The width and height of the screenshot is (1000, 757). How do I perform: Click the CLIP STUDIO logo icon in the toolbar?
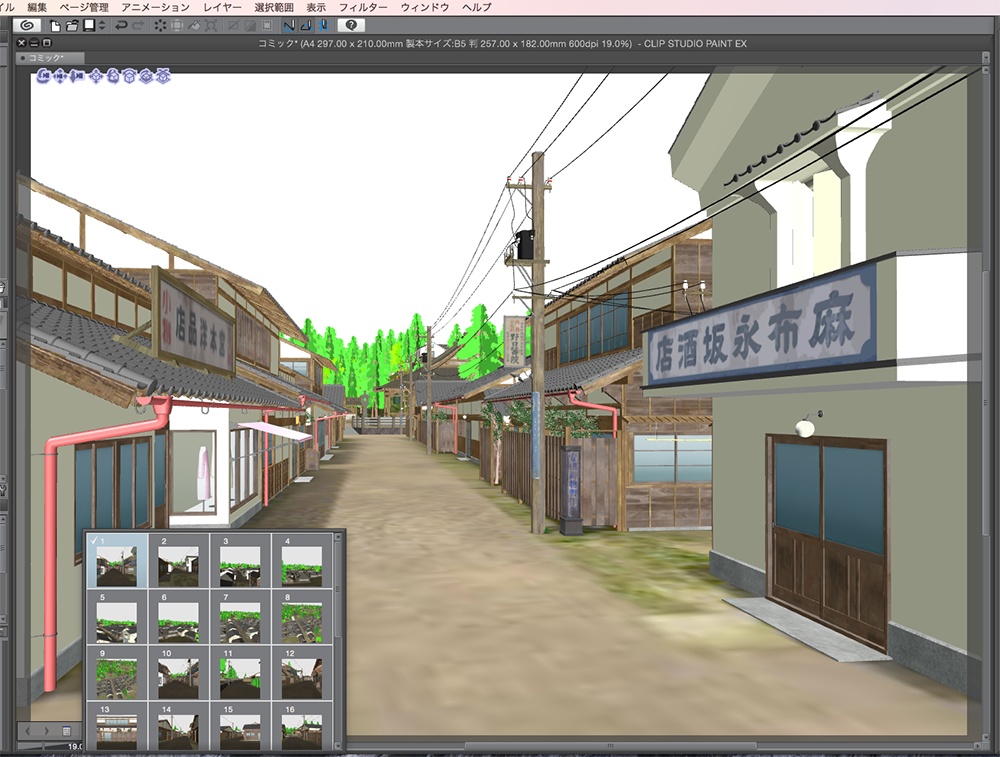point(26,29)
